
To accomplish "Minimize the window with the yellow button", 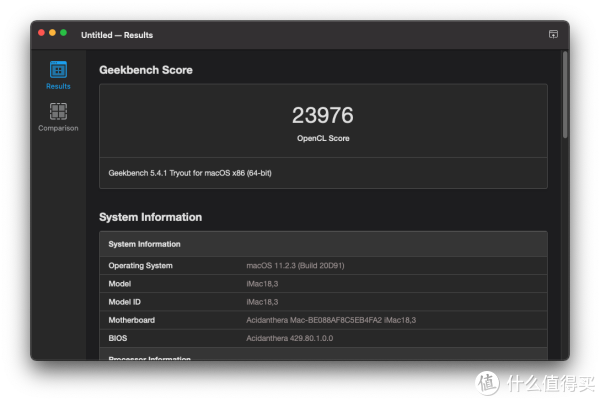I will [53, 33].
